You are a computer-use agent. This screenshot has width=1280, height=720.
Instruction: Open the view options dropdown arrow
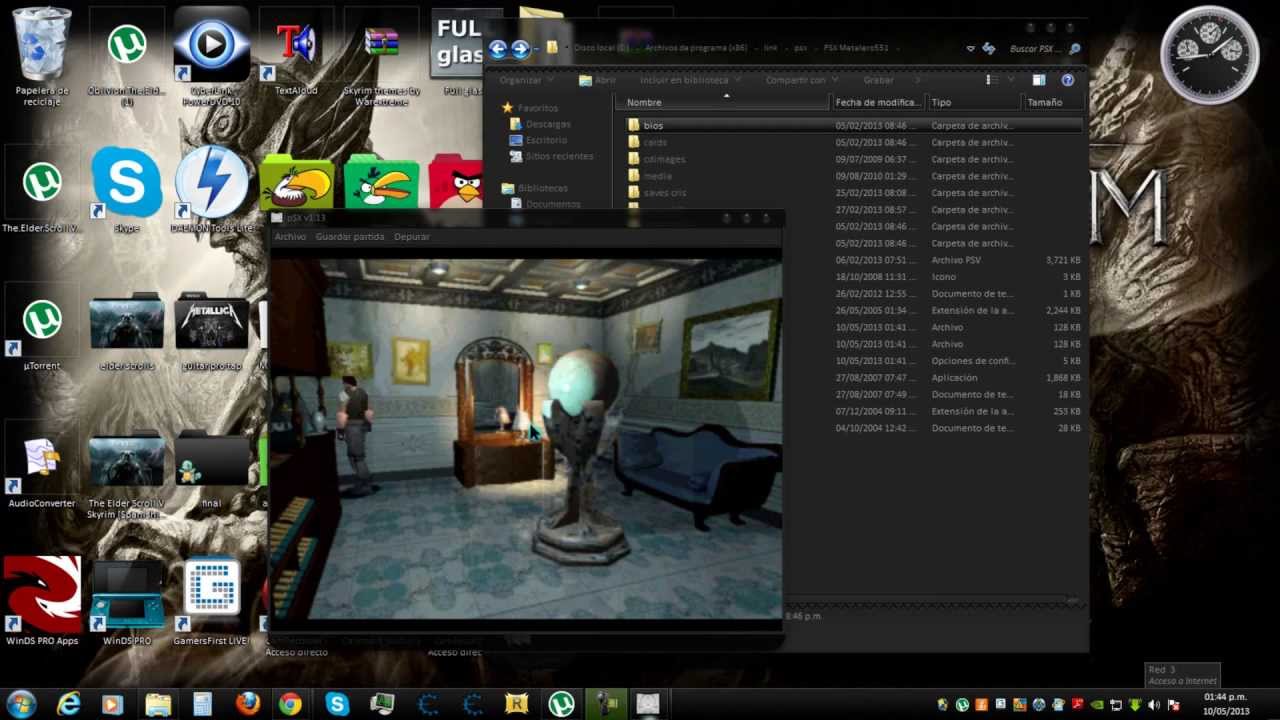pyautogui.click(x=1011, y=80)
